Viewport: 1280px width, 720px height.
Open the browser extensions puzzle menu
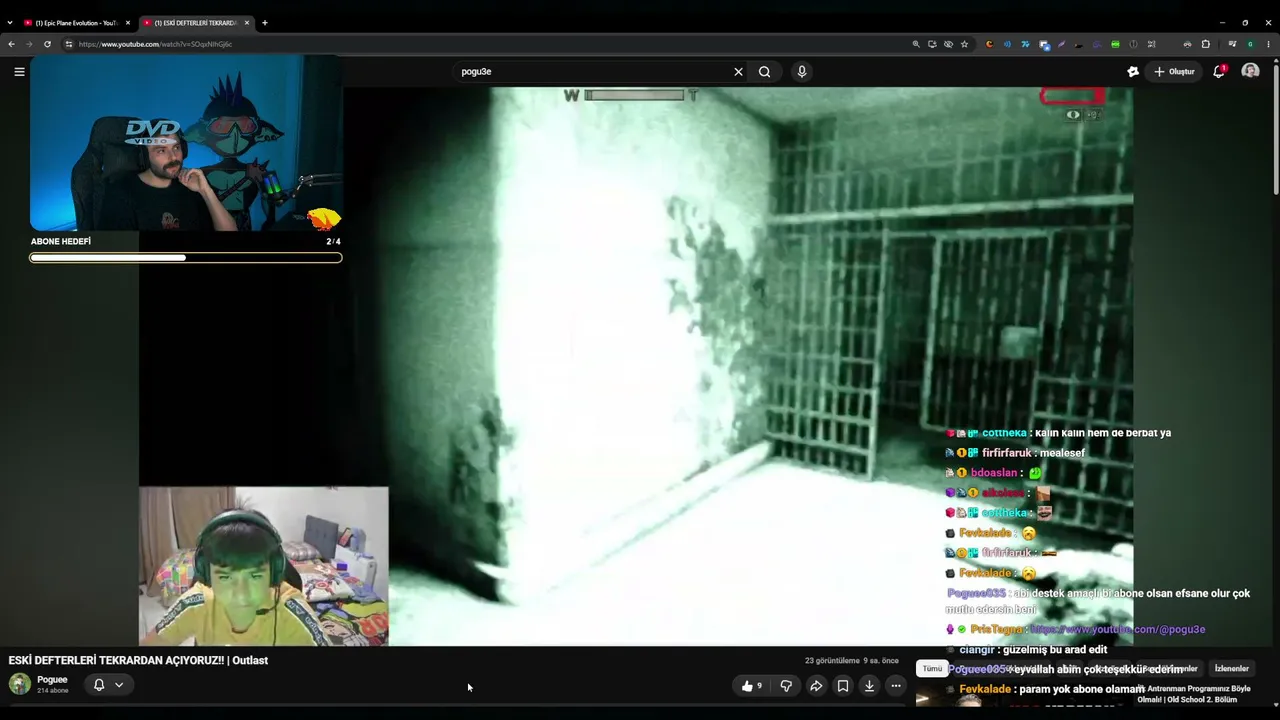(x=1205, y=44)
